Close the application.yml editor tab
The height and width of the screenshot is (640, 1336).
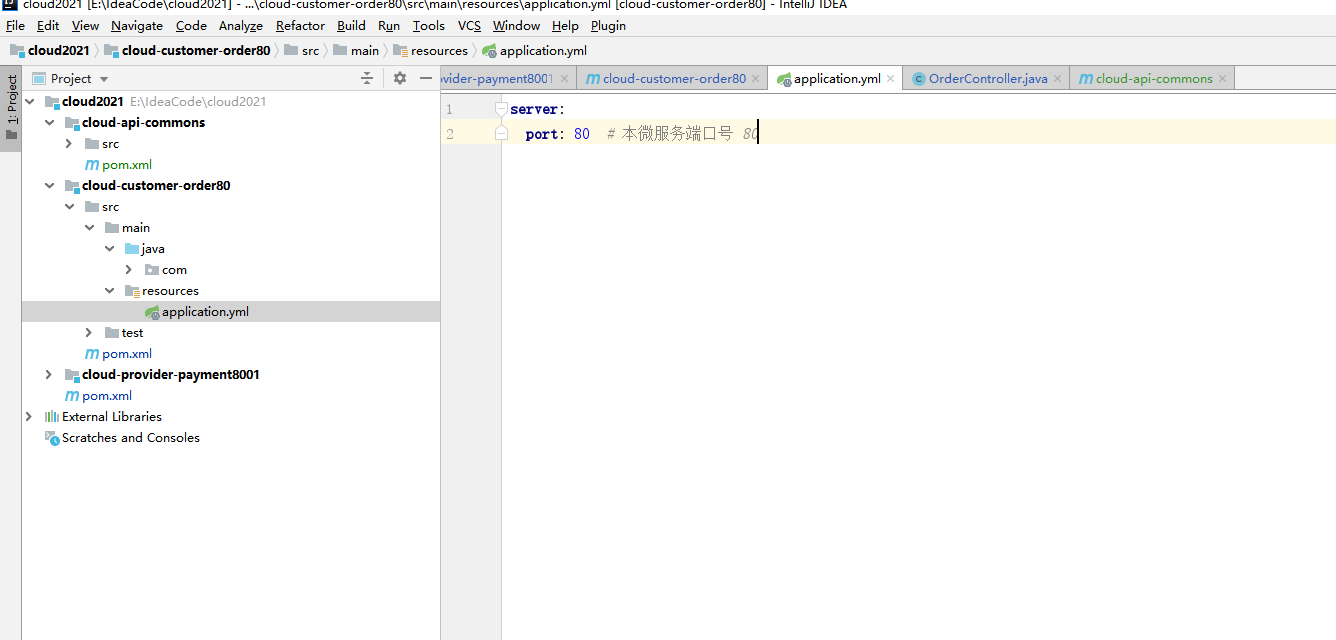(890, 78)
